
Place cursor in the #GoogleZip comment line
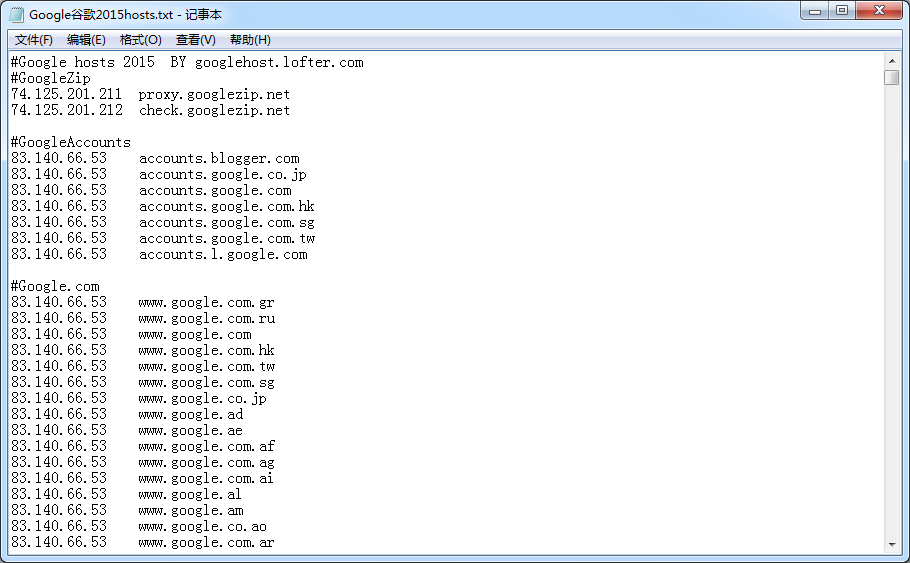(x=50, y=78)
